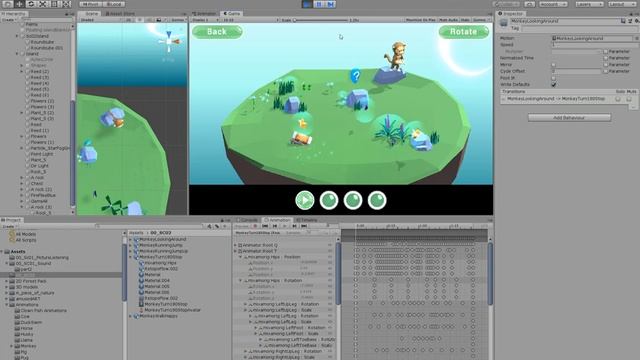
Task: Play the animation clip preview
Action: [284, 226]
